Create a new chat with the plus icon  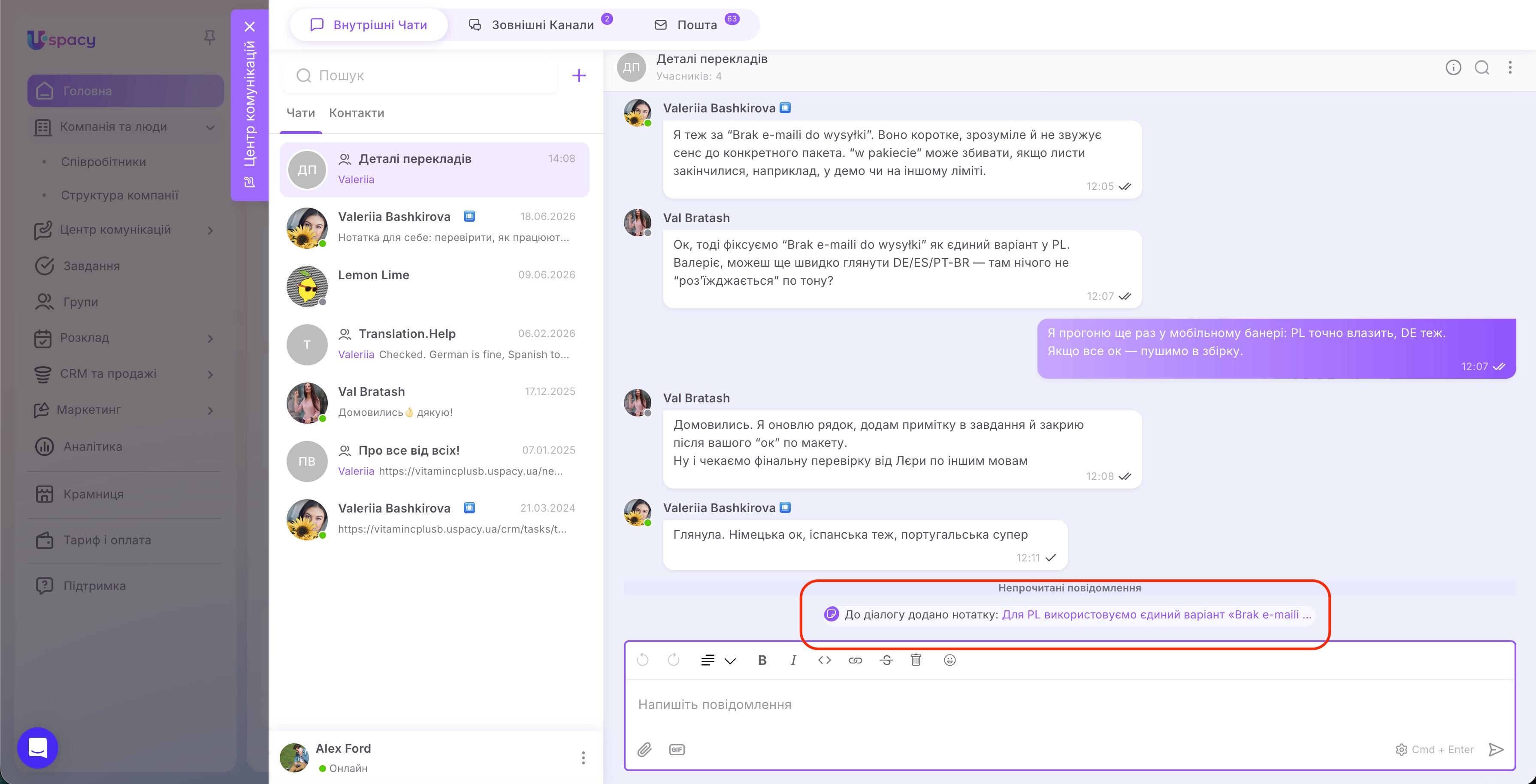pos(578,75)
